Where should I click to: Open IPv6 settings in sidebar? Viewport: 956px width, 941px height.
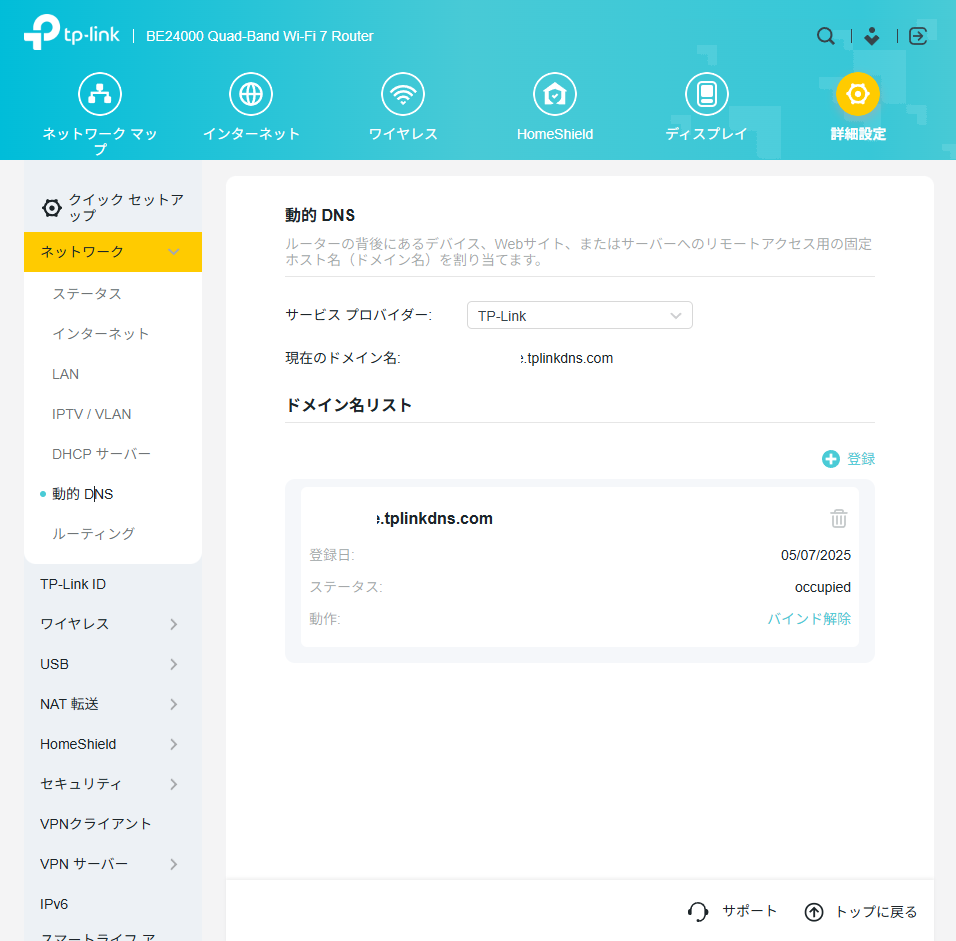(x=54, y=904)
